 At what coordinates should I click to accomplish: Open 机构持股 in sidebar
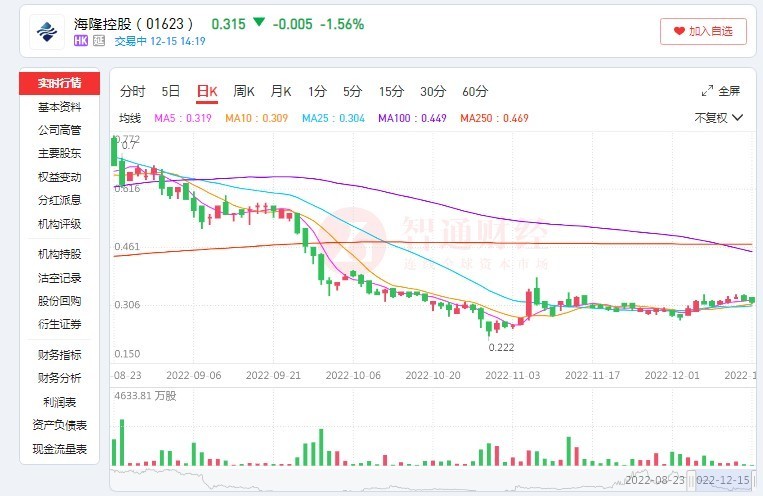tap(59, 254)
